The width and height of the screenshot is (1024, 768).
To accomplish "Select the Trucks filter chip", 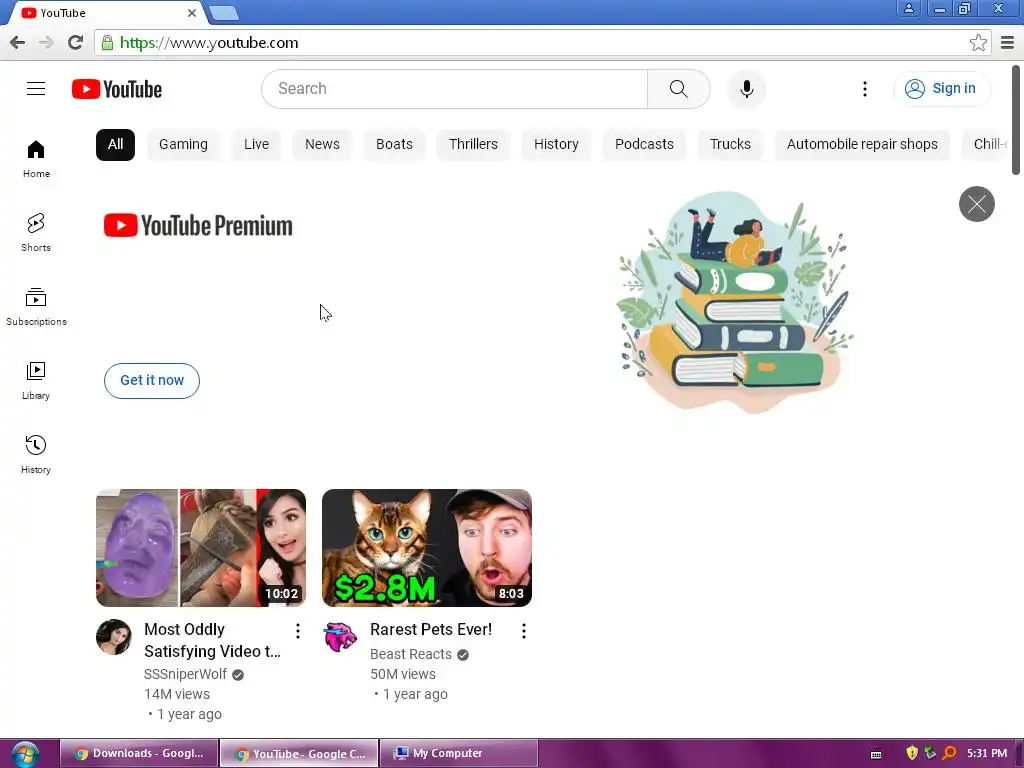I will (730, 144).
